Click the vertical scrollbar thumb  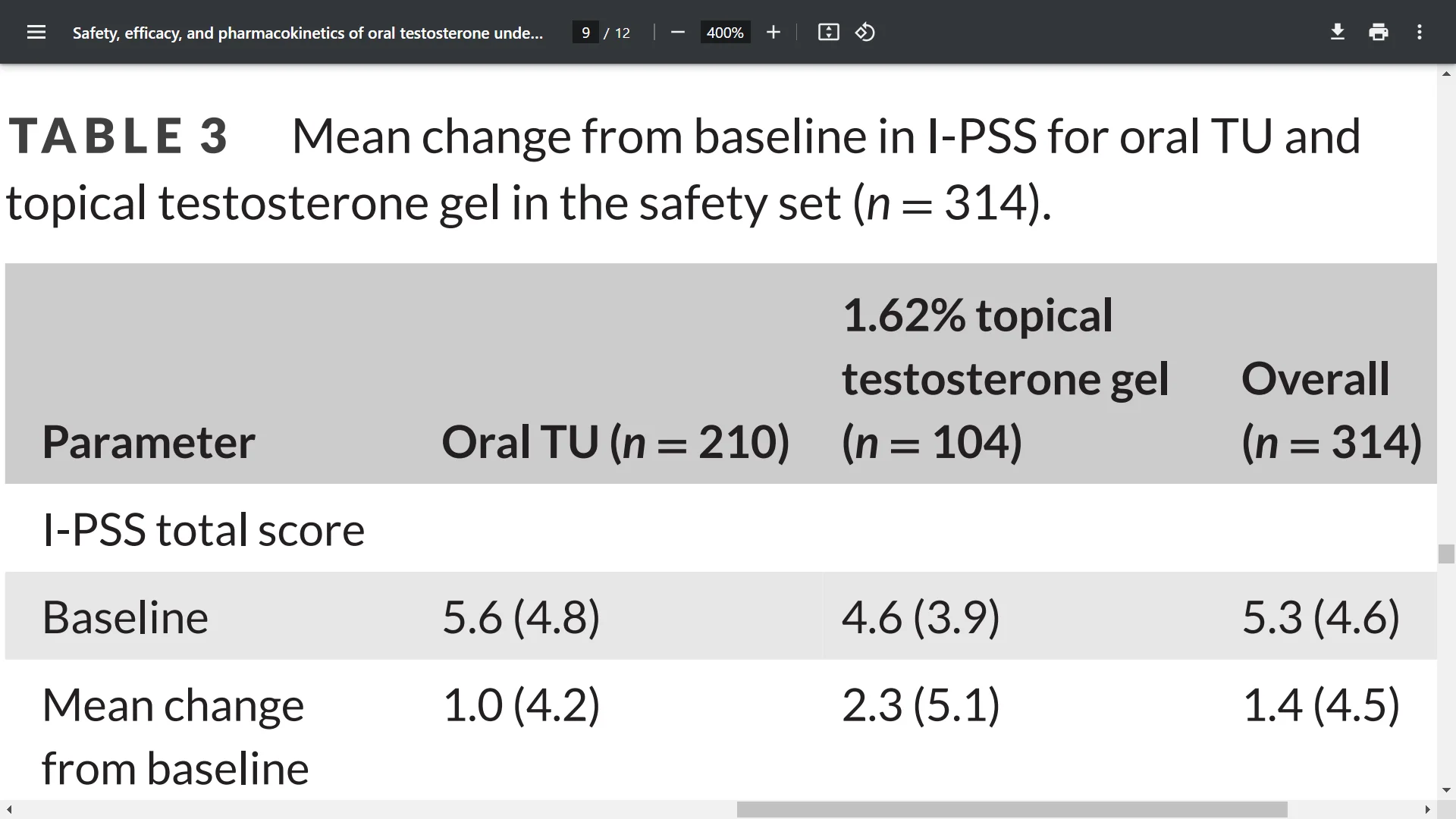(1446, 554)
